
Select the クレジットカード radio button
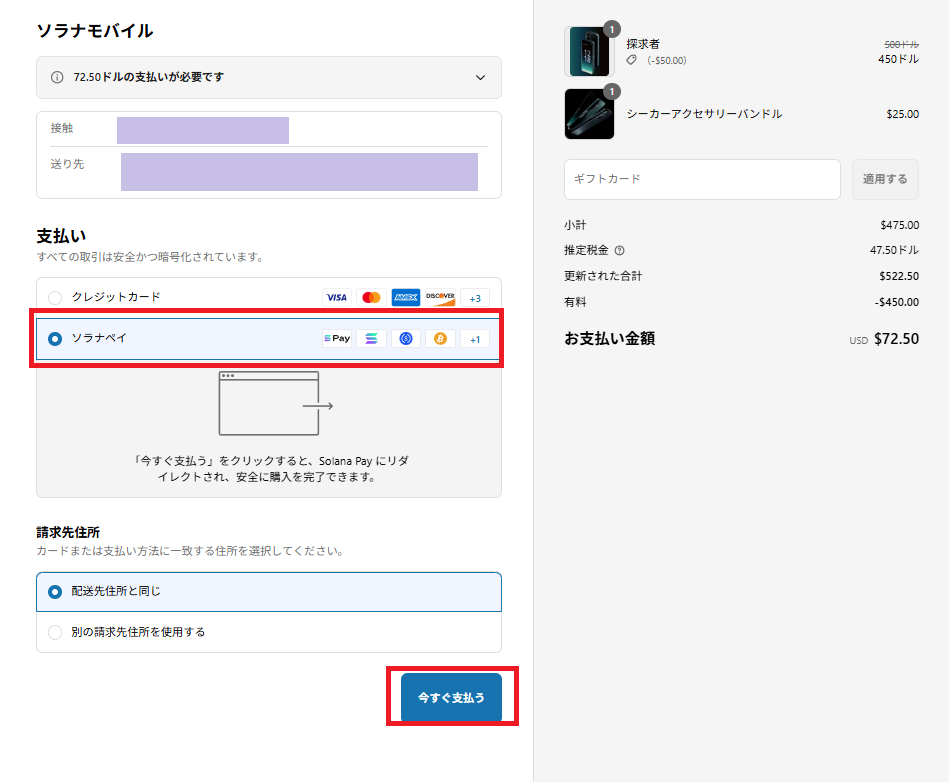[55, 297]
